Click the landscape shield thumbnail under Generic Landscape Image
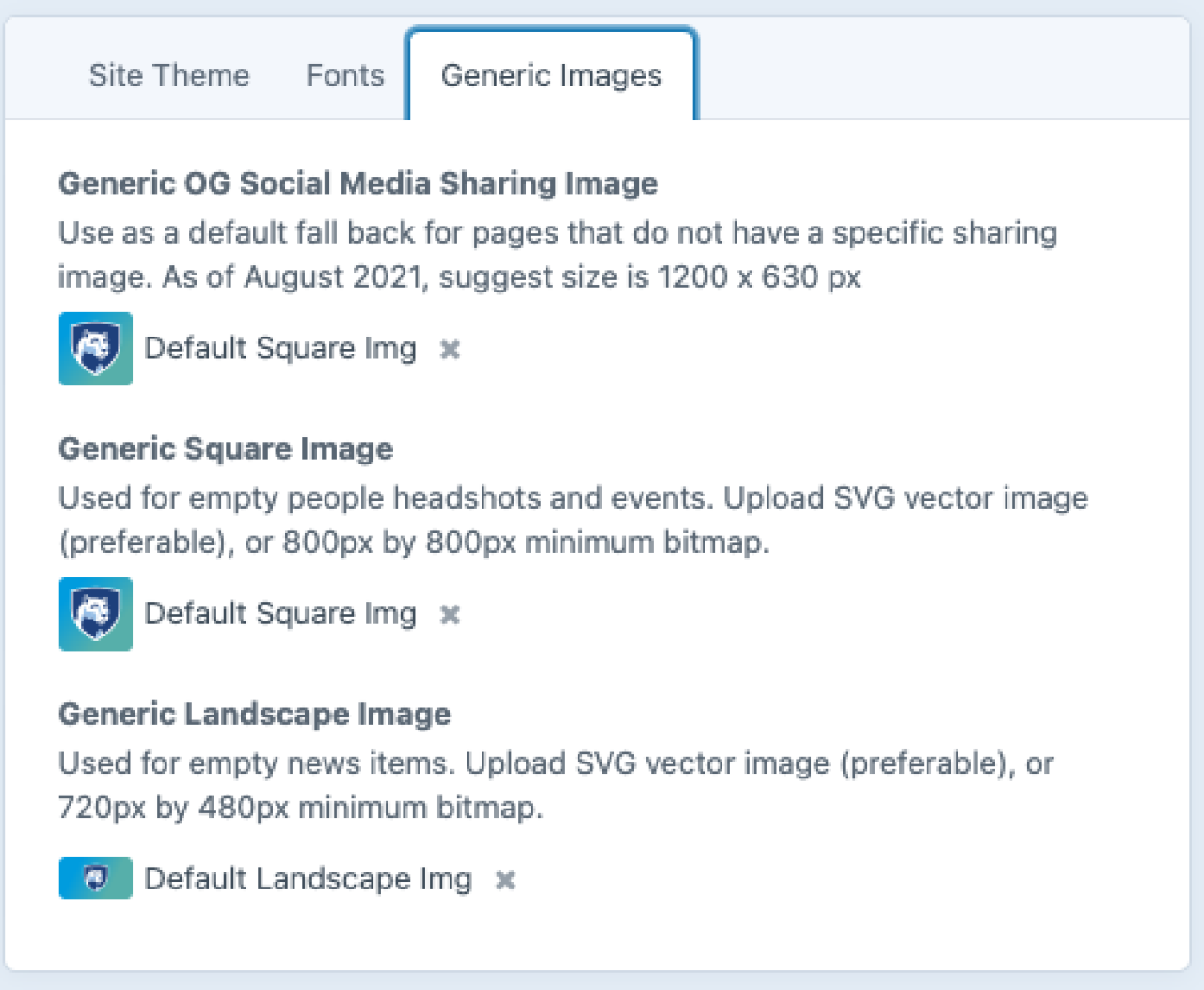 pos(95,878)
